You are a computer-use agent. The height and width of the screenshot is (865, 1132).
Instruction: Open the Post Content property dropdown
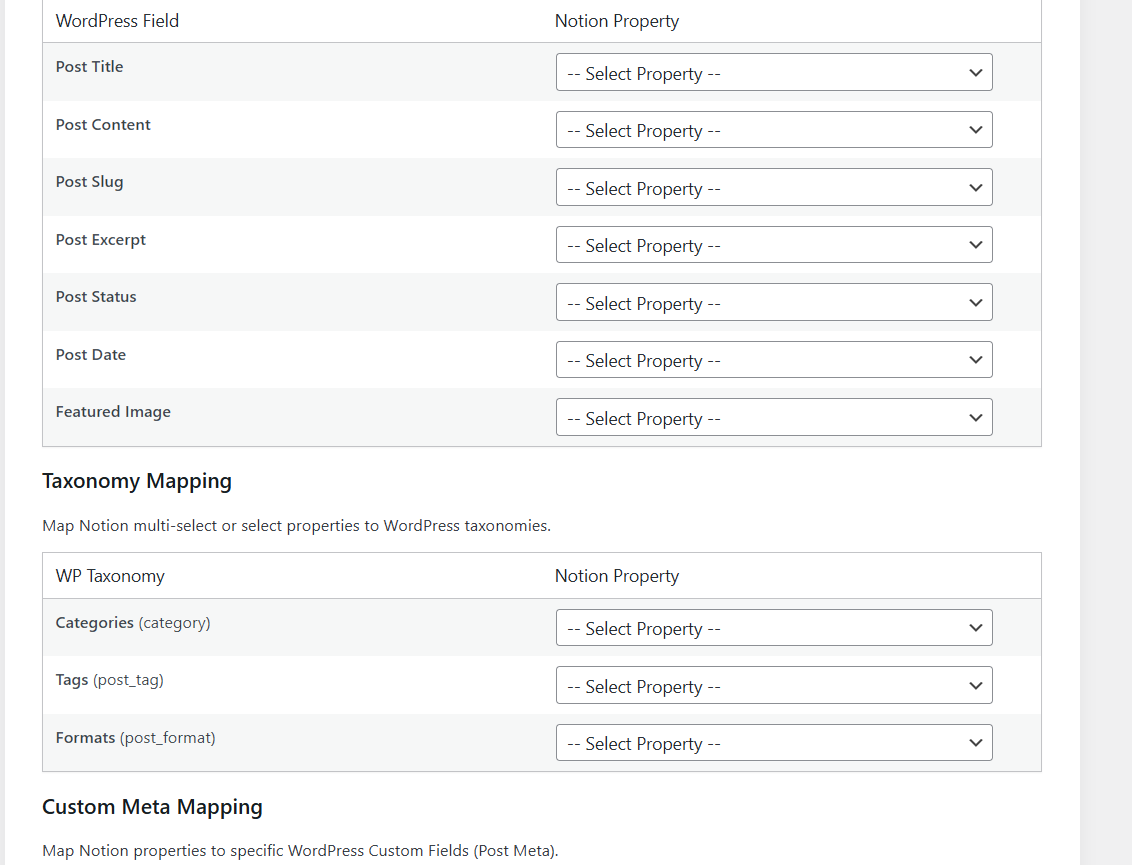coord(774,130)
